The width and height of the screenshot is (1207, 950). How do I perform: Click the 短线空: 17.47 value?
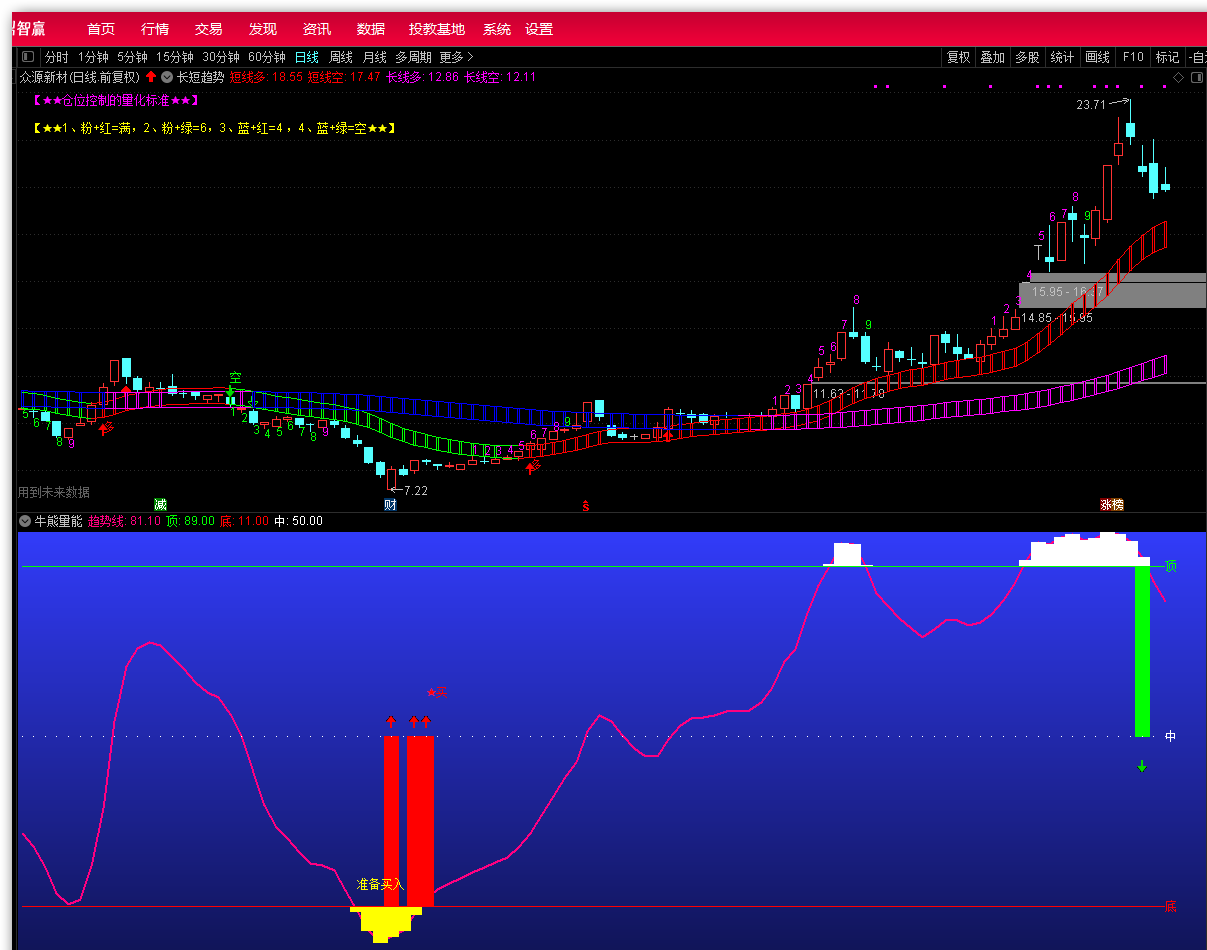(344, 77)
